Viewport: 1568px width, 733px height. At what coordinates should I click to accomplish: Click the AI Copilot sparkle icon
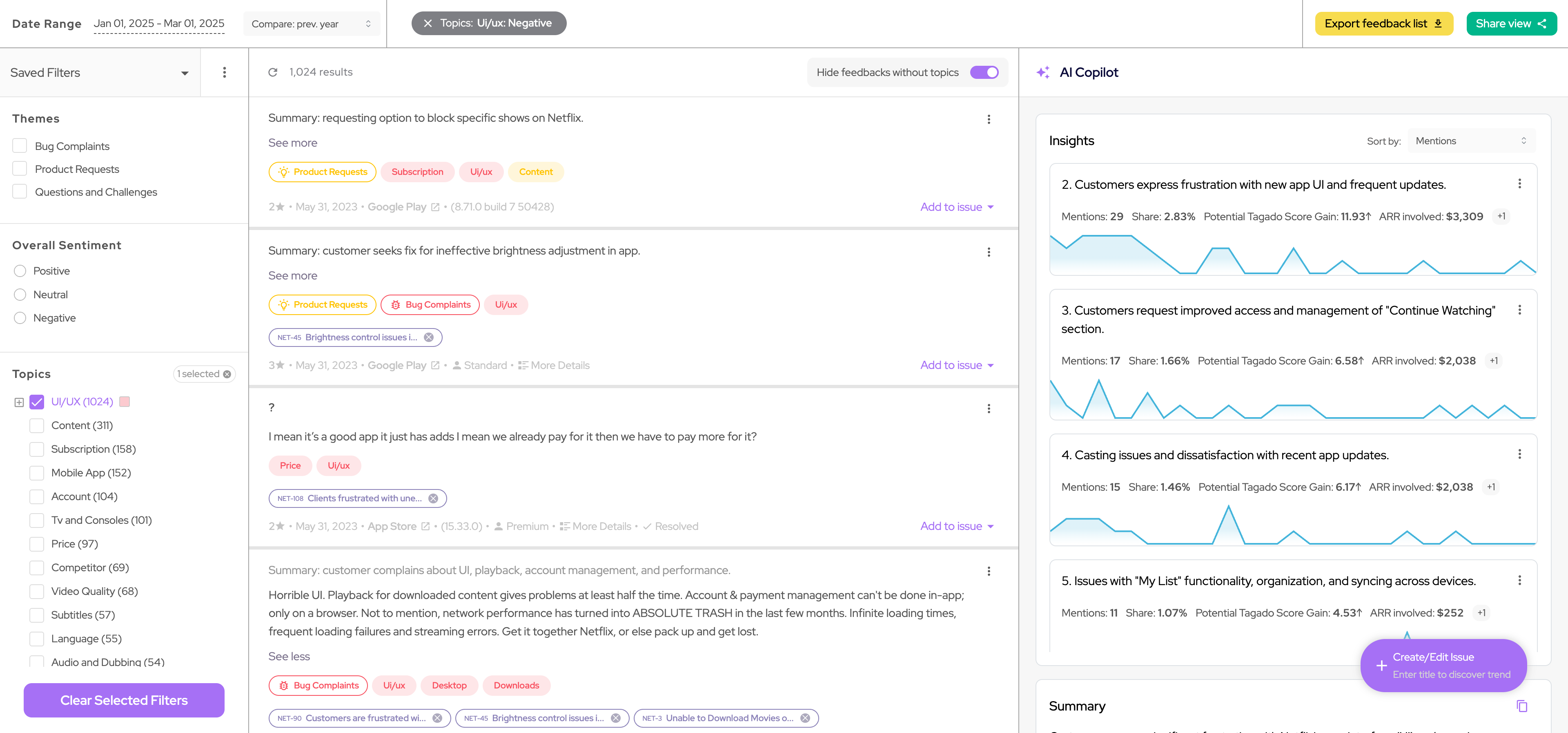click(x=1043, y=72)
